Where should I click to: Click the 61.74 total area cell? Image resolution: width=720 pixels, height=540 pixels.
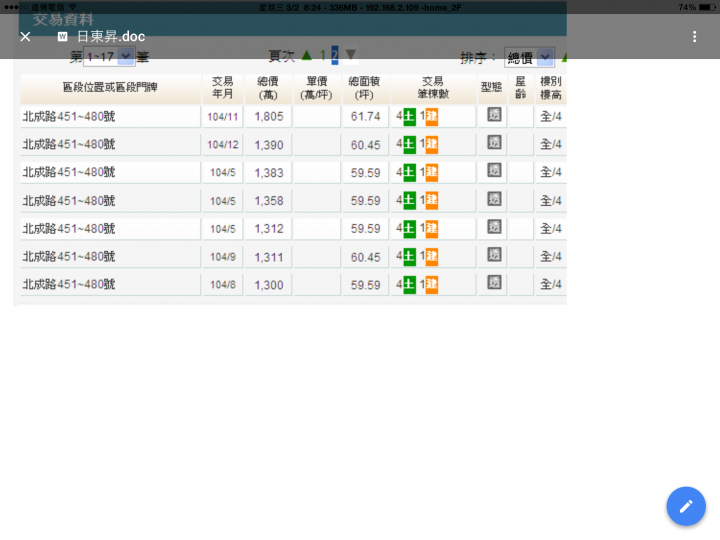pyautogui.click(x=366, y=117)
